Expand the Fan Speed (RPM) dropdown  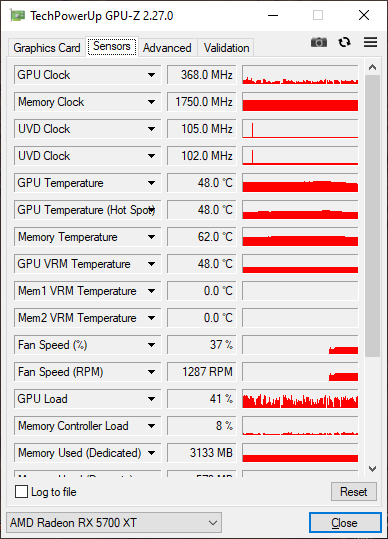click(151, 372)
